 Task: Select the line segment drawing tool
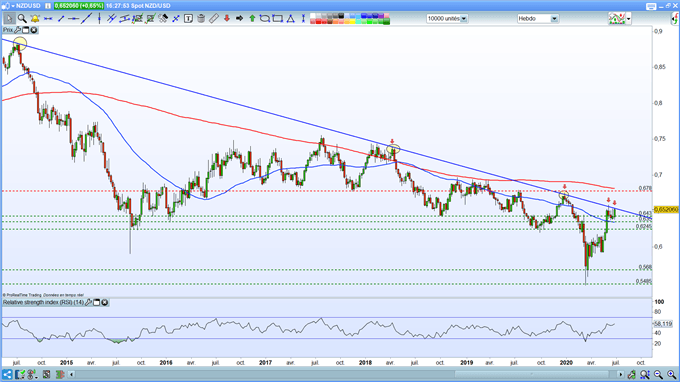click(x=61, y=19)
